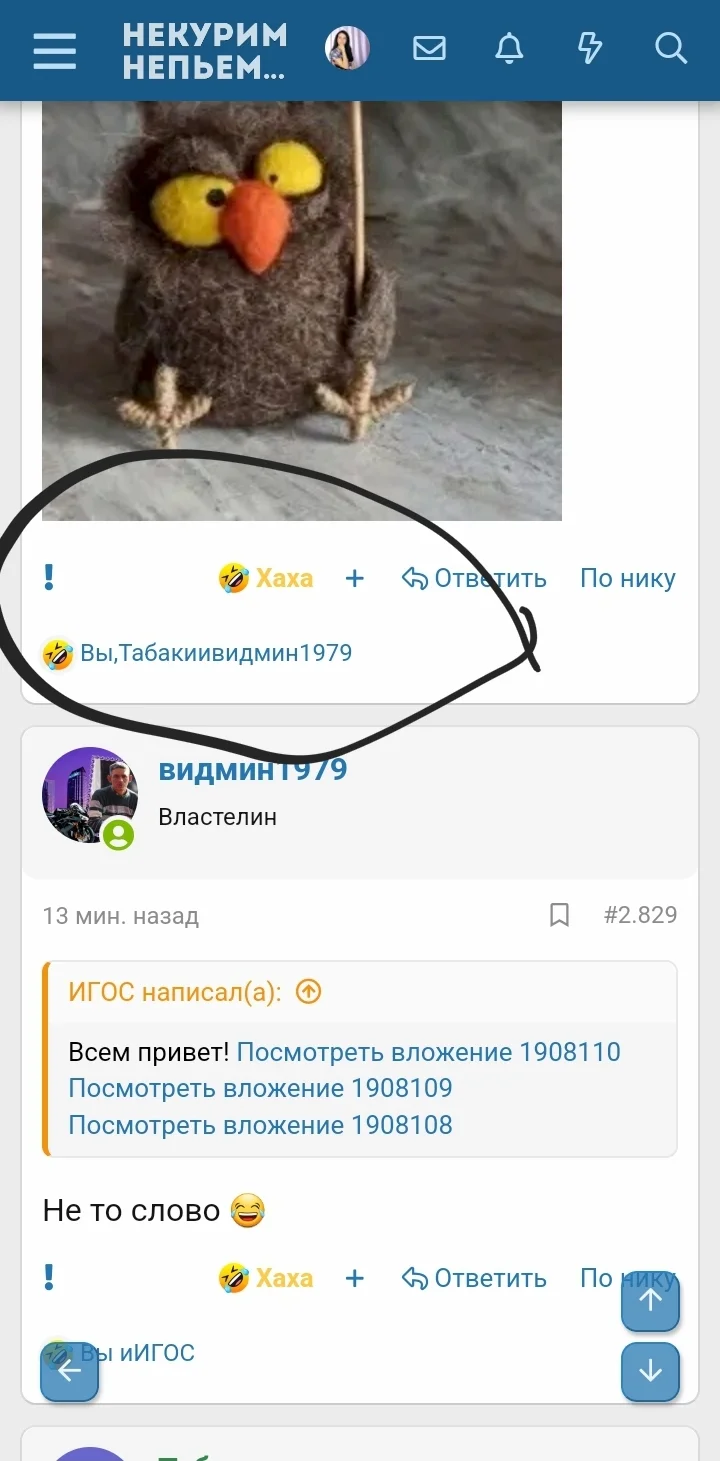This screenshot has height=1461, width=720.
Task: Reply to the owl post via Ответить
Action: (474, 578)
